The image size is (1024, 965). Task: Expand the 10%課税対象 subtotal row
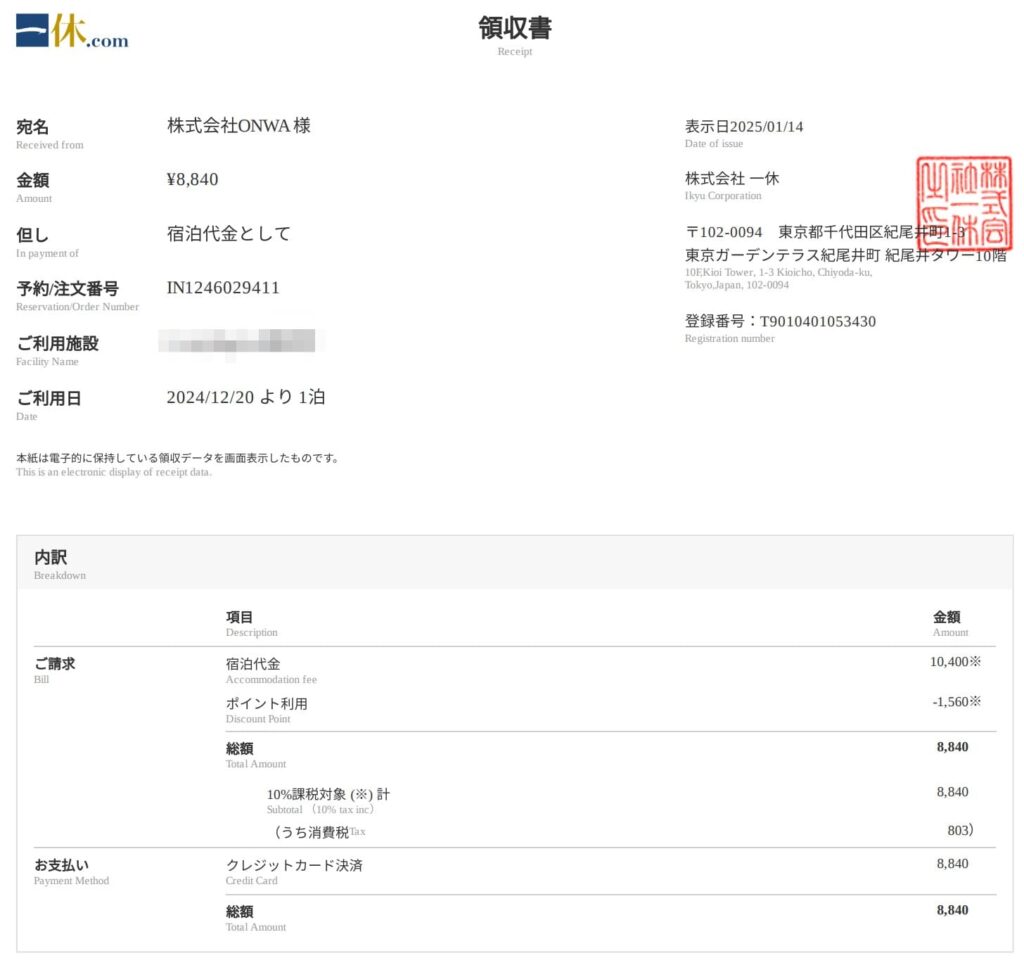point(327,794)
